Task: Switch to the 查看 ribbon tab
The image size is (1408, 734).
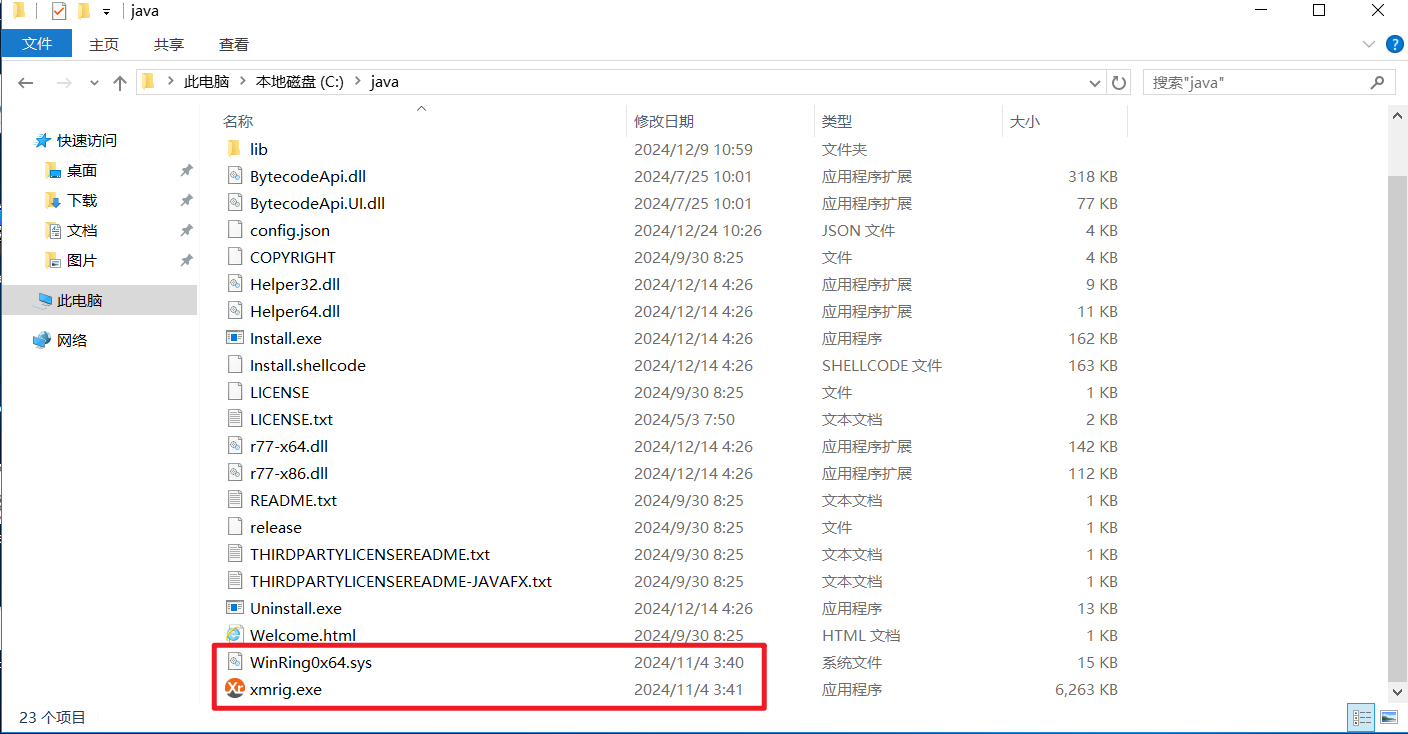Action: [234, 45]
